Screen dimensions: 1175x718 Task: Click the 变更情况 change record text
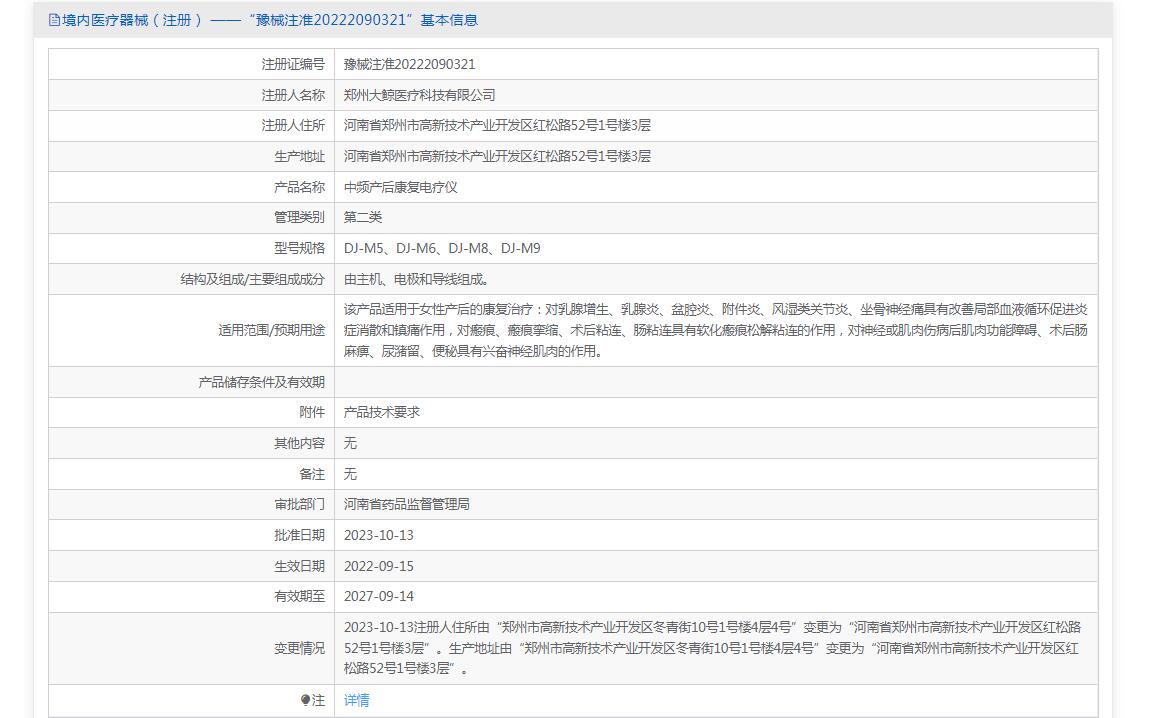[x=712, y=648]
